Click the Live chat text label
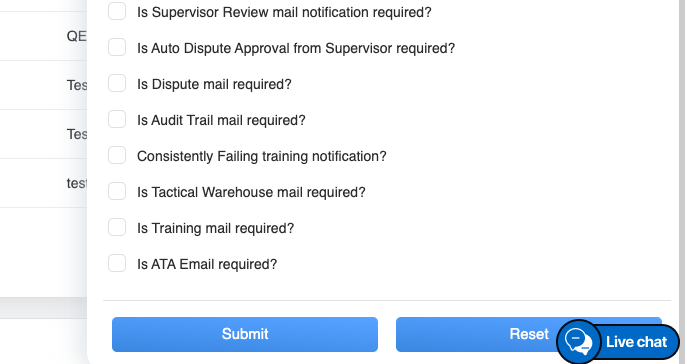Screen dimensions: 687x364 637,342
